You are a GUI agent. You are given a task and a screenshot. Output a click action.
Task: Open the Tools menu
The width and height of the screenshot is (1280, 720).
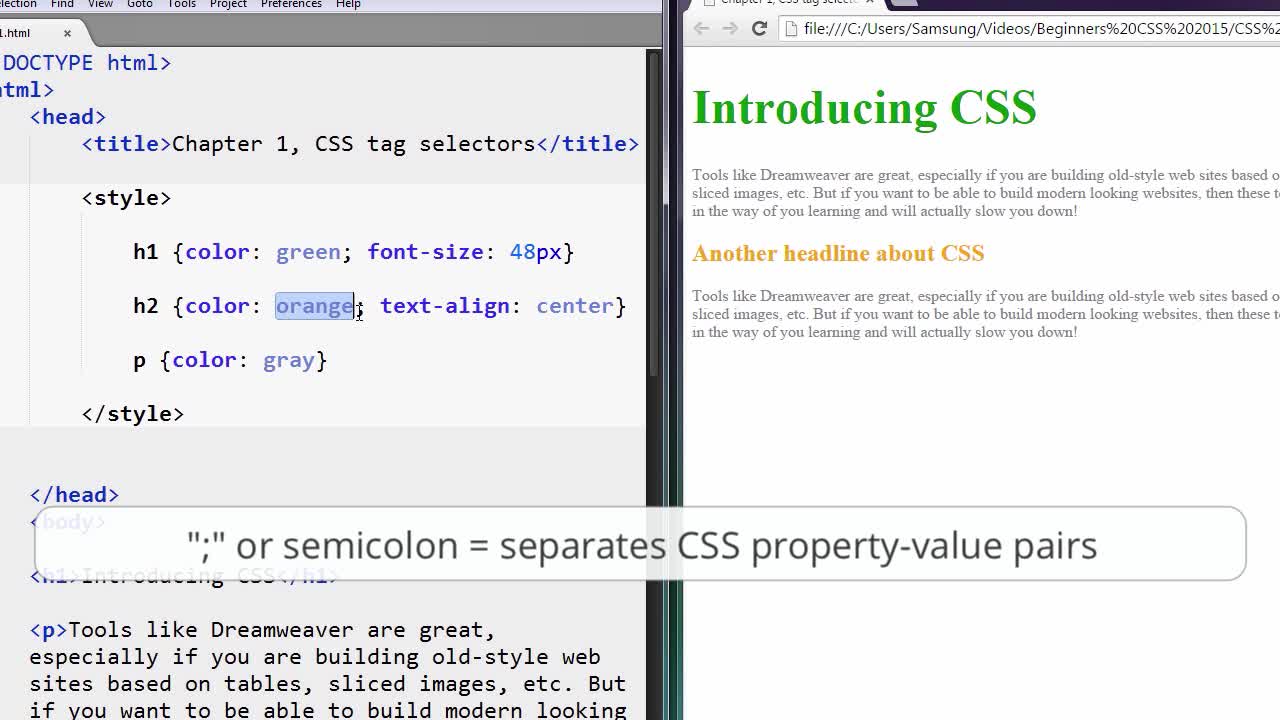[x=181, y=4]
